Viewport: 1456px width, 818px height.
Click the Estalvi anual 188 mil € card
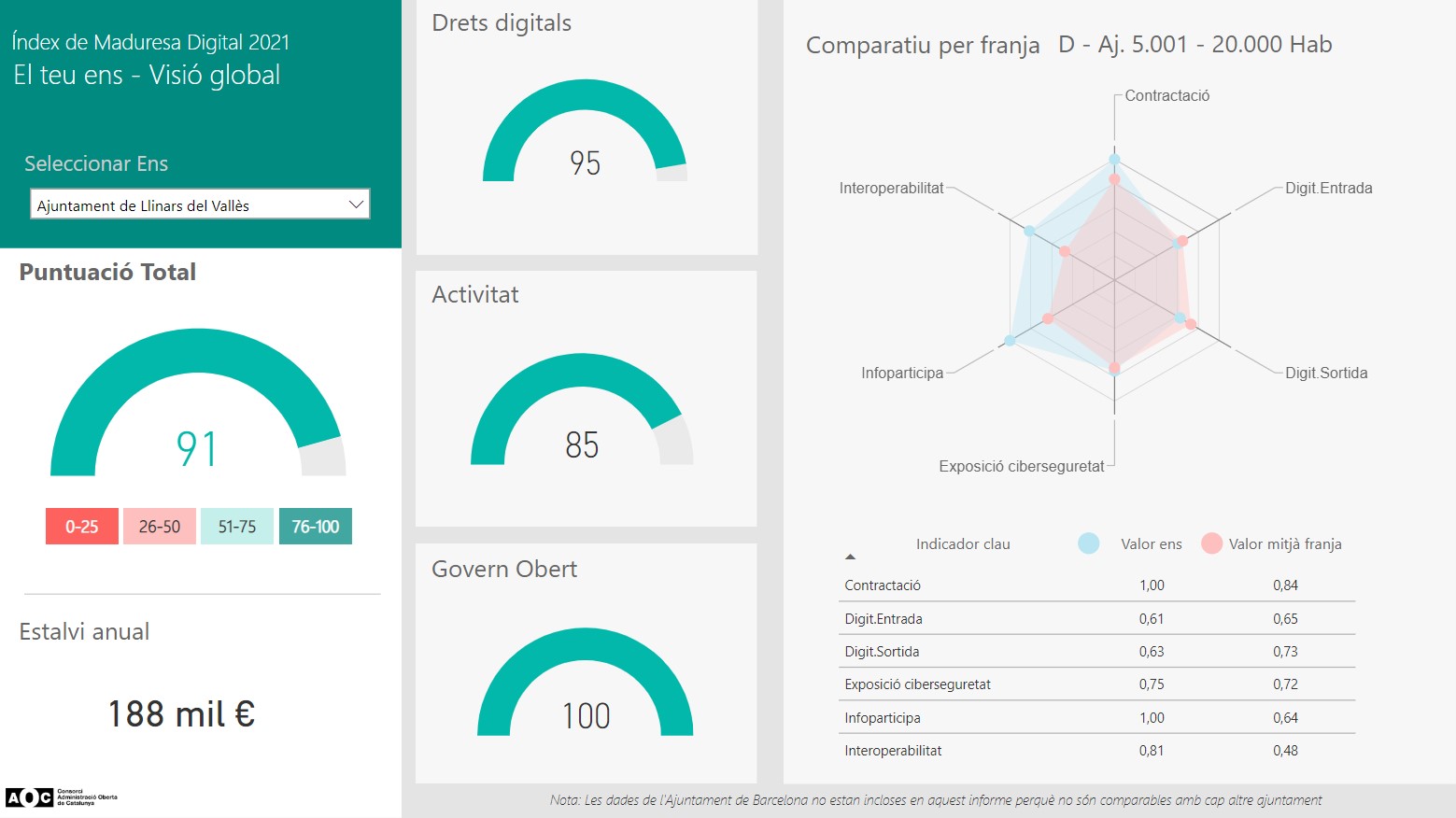tap(181, 714)
